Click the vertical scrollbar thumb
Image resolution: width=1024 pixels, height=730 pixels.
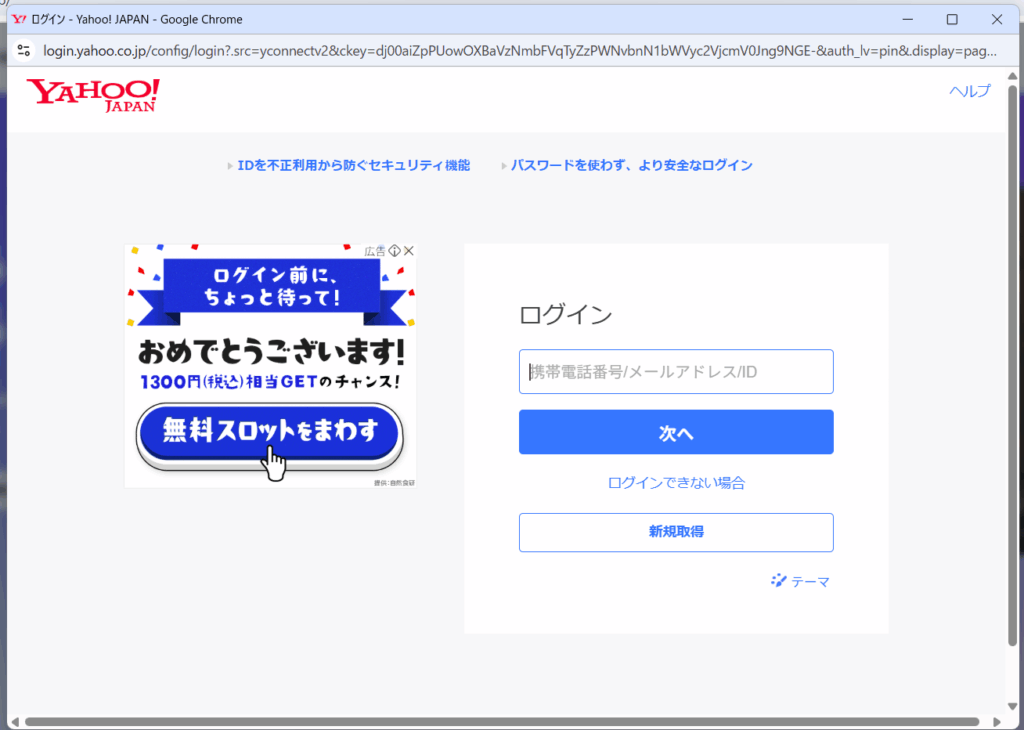[1012, 366]
